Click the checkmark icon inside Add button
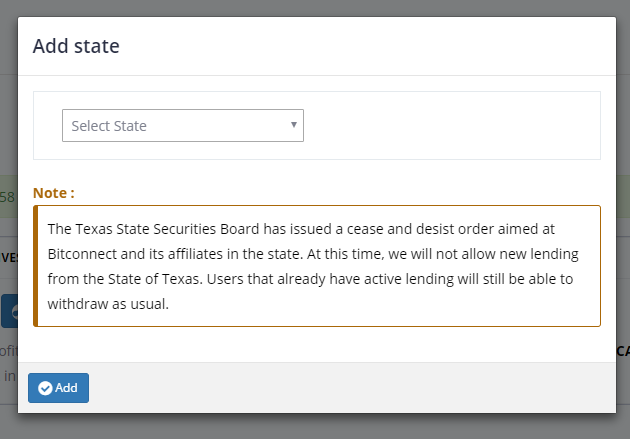Image resolution: width=630 pixels, height=439 pixels. [x=45, y=388]
